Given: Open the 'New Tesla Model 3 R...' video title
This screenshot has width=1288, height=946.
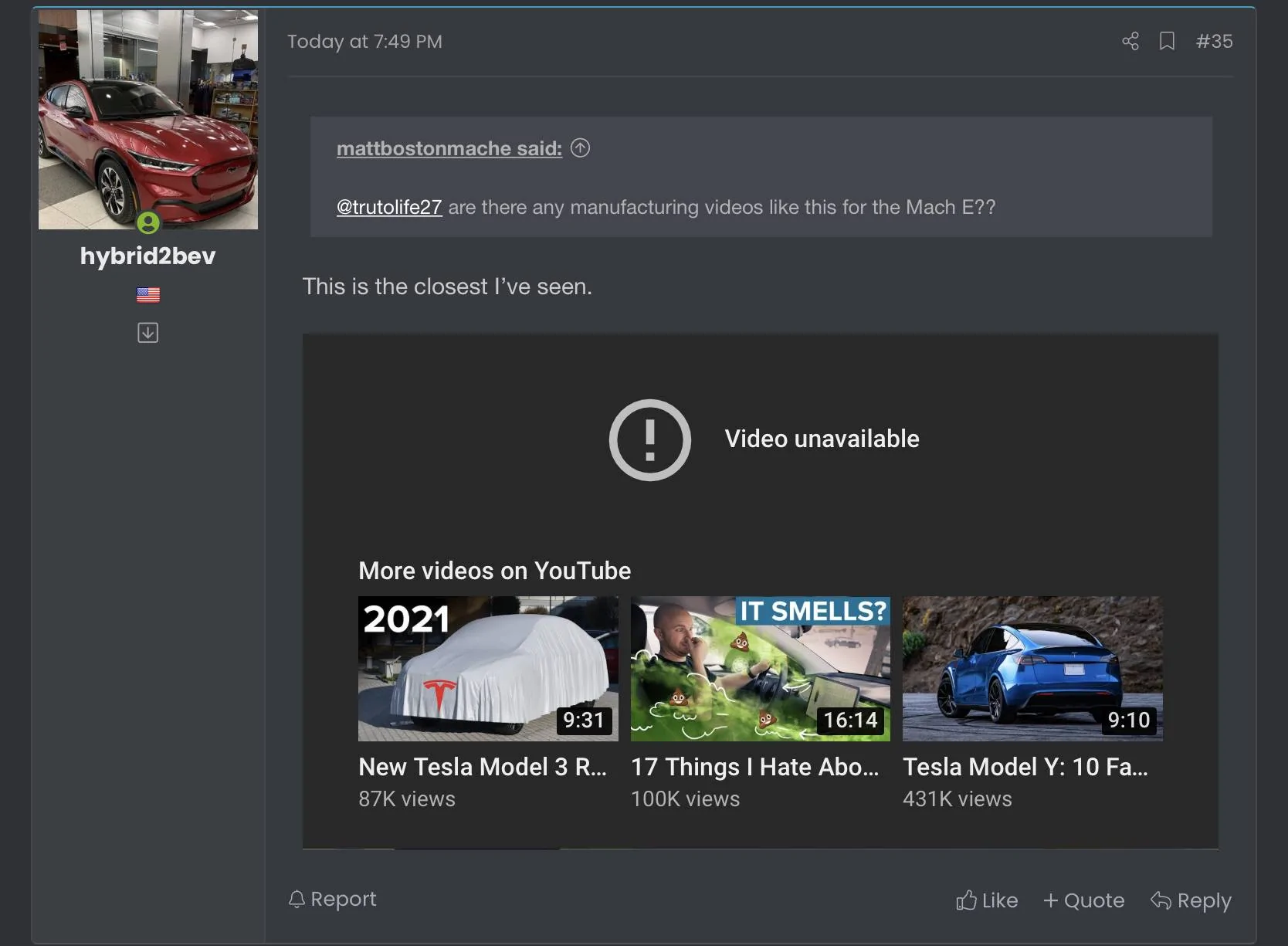Looking at the screenshot, I should click(483, 766).
